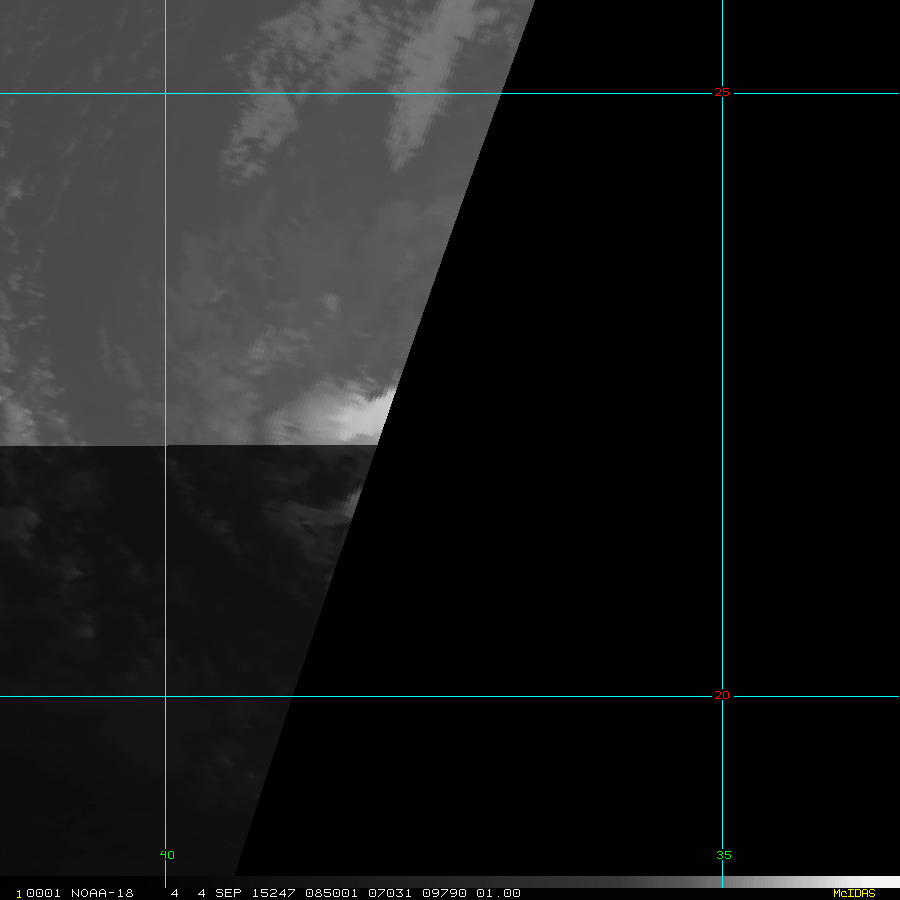The image size is (900, 900).
Task: Click the 01.00 resolution value
Action: coord(499,893)
